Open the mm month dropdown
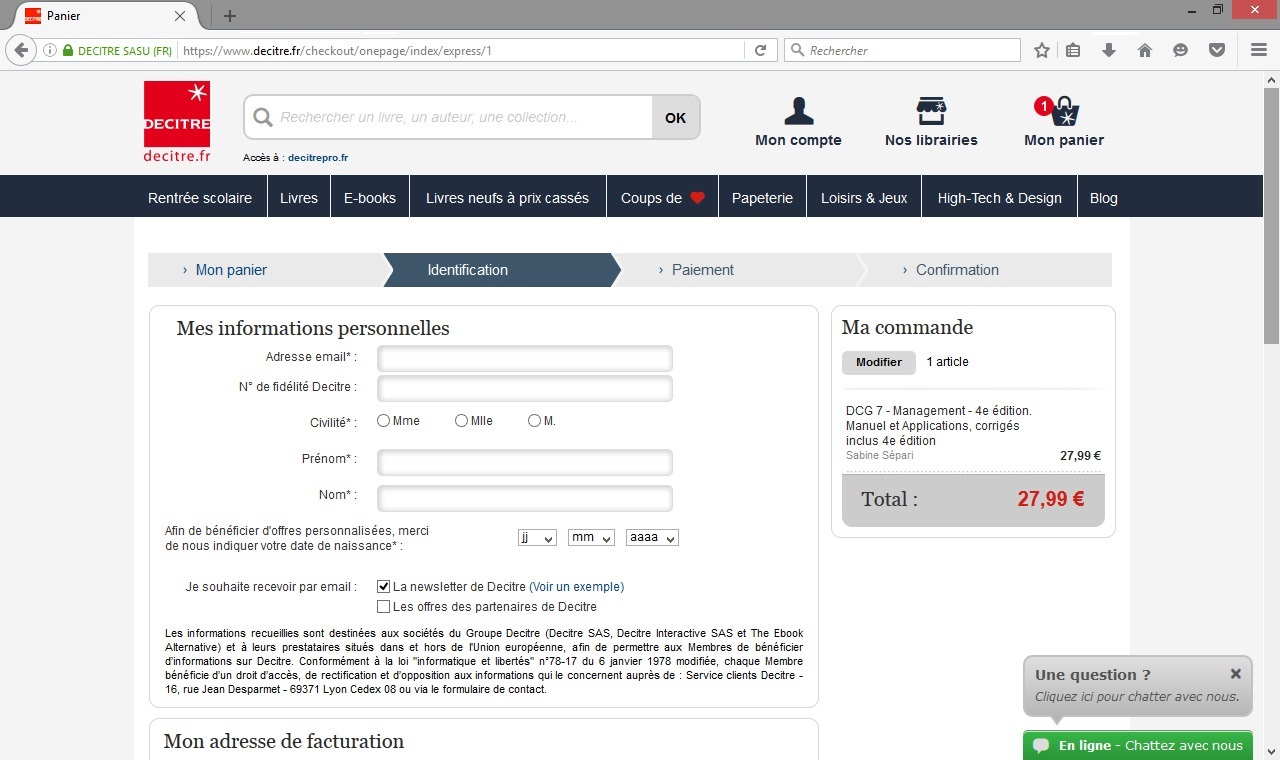The height and width of the screenshot is (760, 1280). point(591,538)
